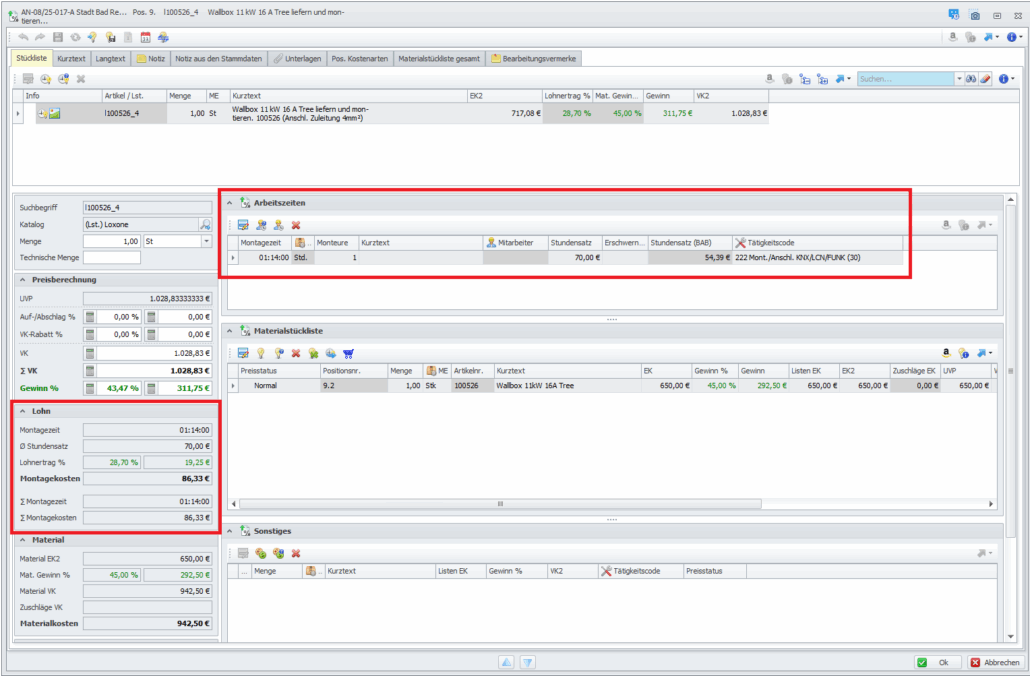Click the Technische Menge input field
This screenshot has height=676, width=1030.
(x=111, y=258)
